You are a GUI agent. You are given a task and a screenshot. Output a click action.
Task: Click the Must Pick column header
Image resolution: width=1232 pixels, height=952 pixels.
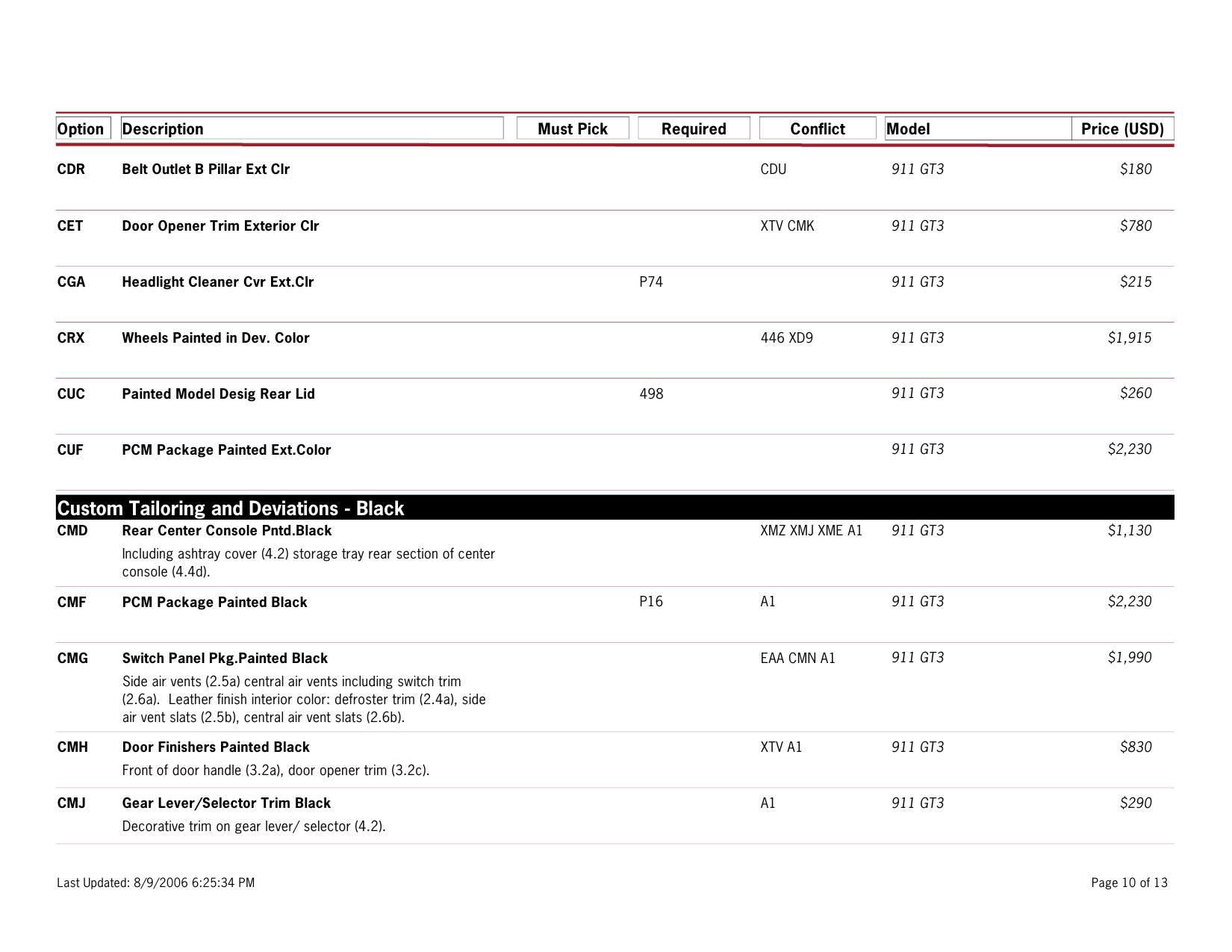(x=573, y=129)
